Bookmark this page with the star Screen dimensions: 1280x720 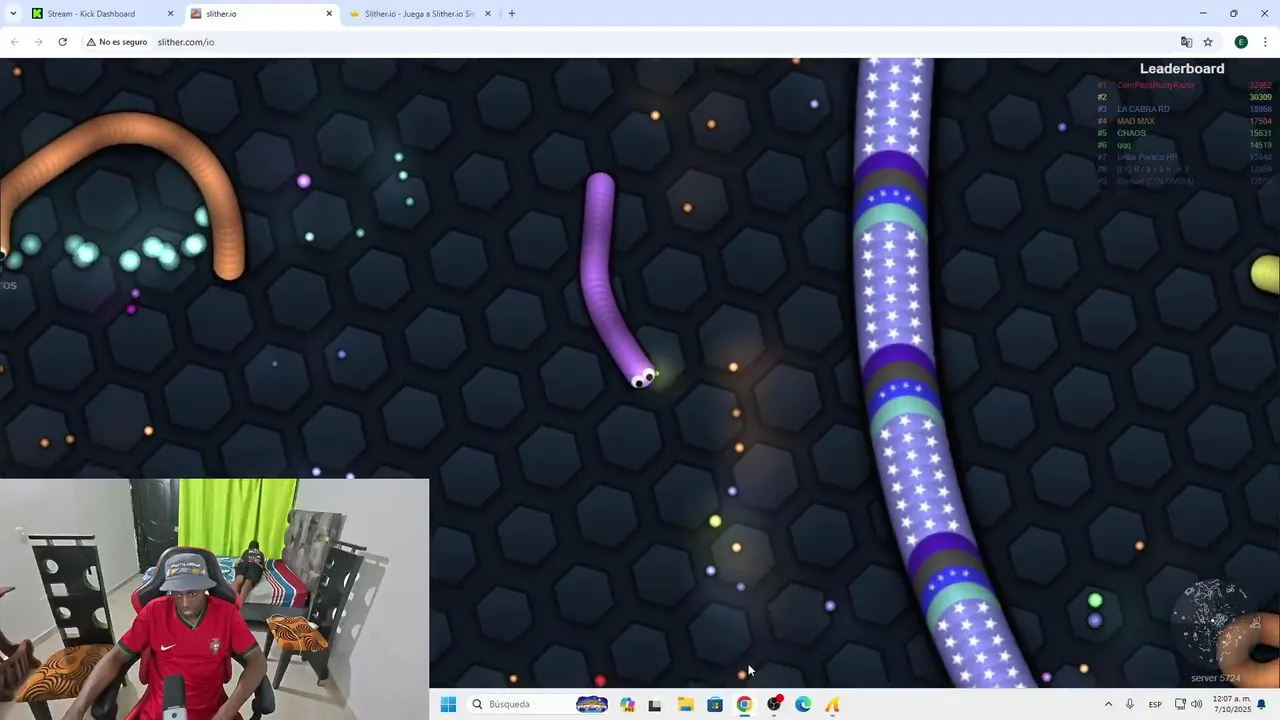(1208, 42)
